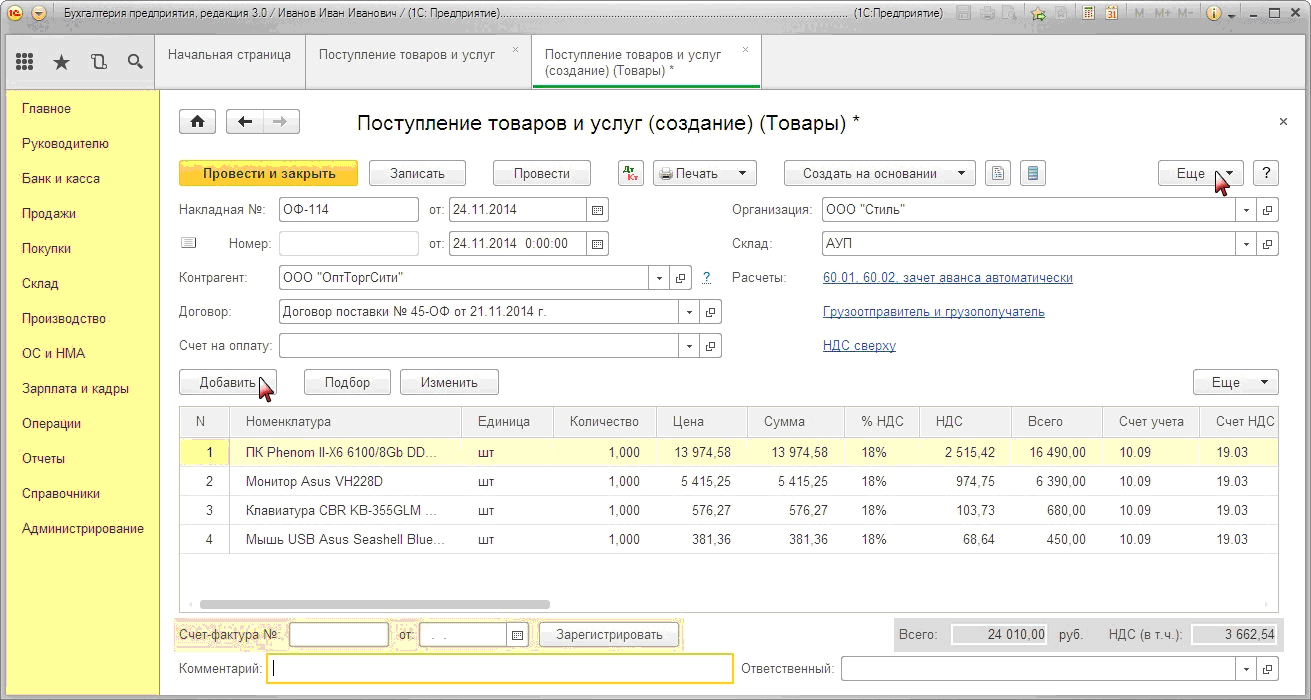This screenshot has width=1311, height=700.
Task: Open the ООО "ОптТоргСити" counterparty card icon
Action: pos(680,278)
